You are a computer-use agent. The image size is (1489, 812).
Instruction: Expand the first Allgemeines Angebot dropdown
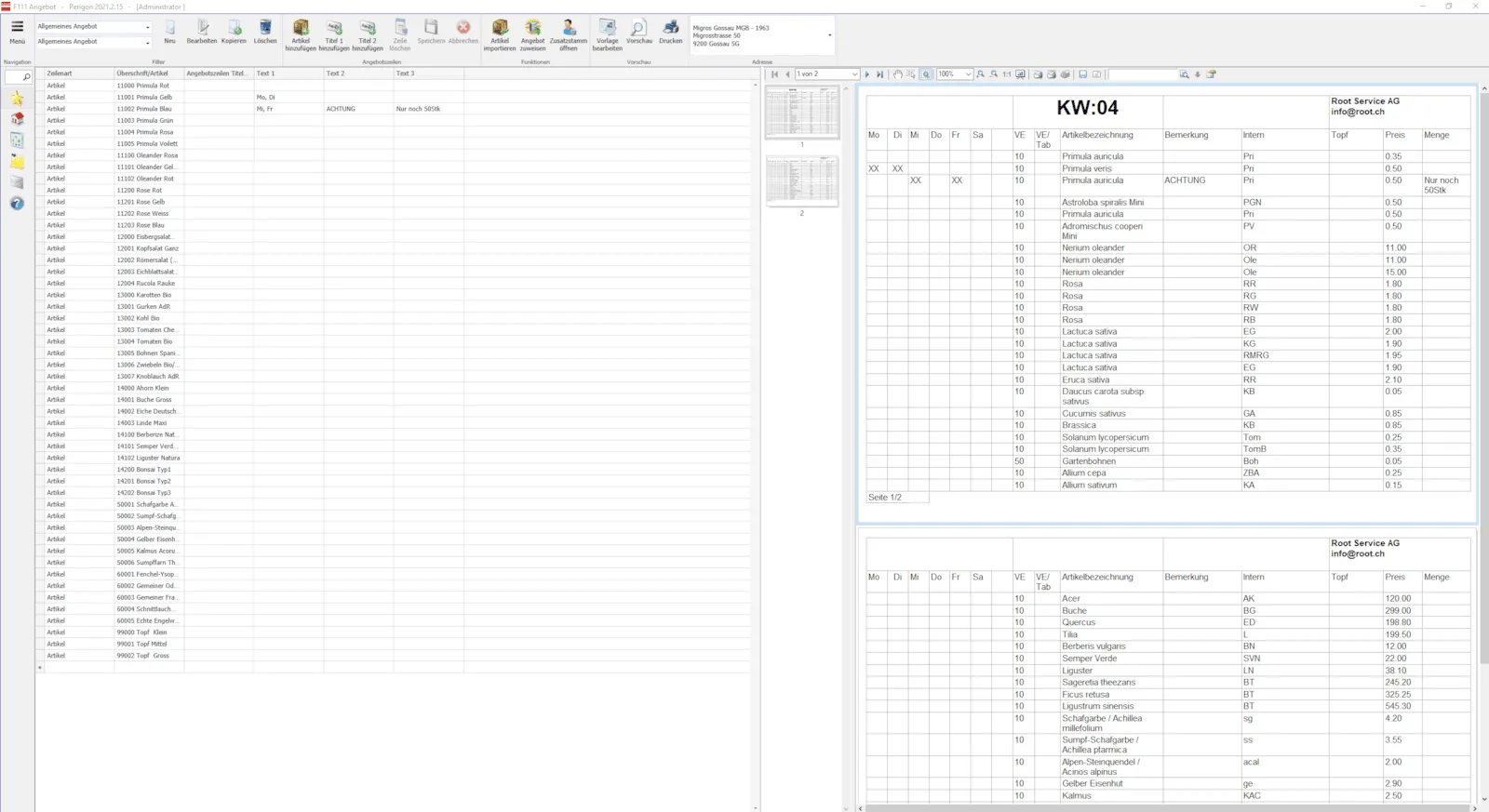tap(147, 27)
